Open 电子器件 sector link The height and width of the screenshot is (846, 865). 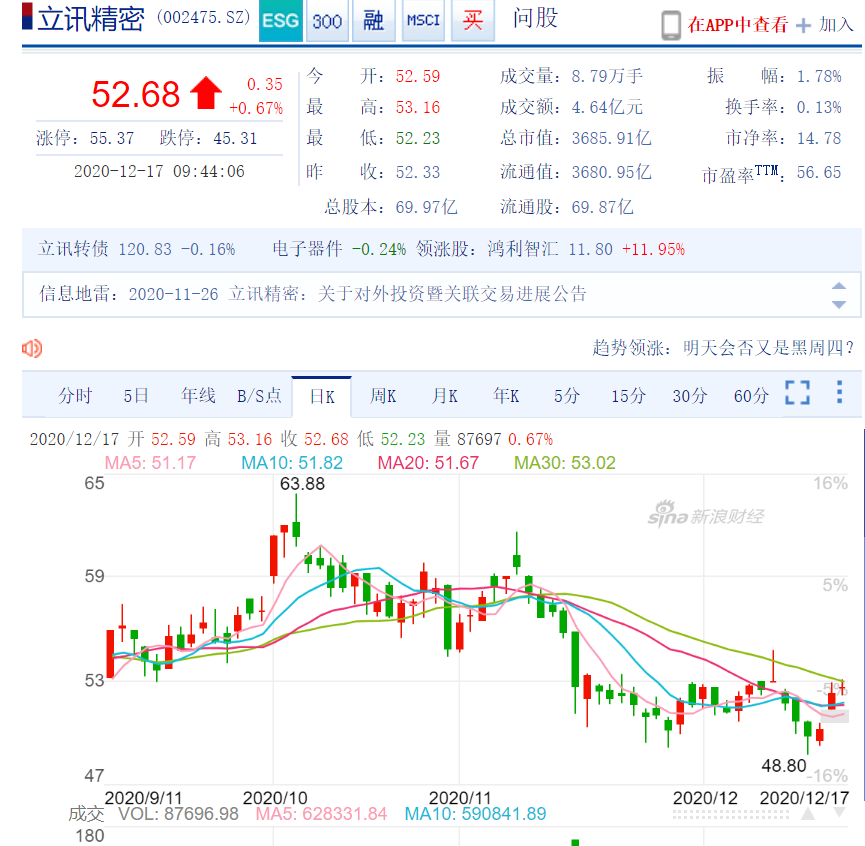tap(307, 249)
